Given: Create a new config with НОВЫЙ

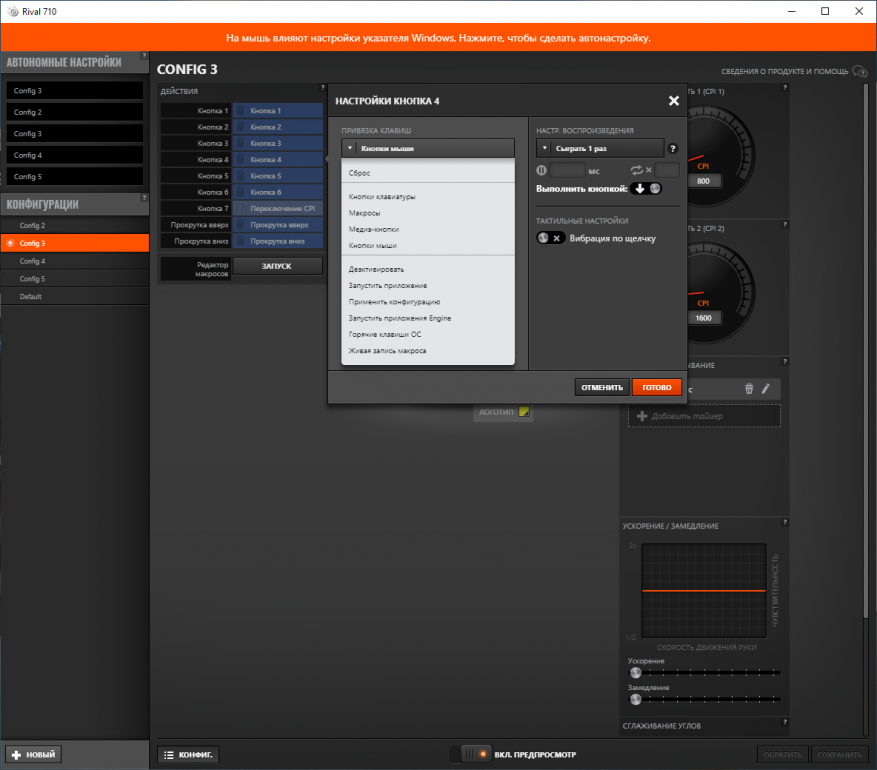Looking at the screenshot, I should tap(34, 754).
